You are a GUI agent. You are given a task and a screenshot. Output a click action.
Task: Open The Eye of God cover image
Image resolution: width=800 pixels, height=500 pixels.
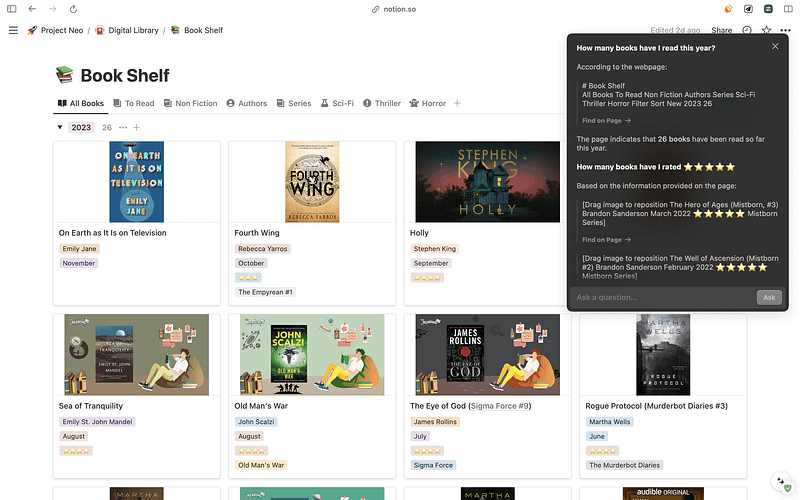tap(487, 355)
